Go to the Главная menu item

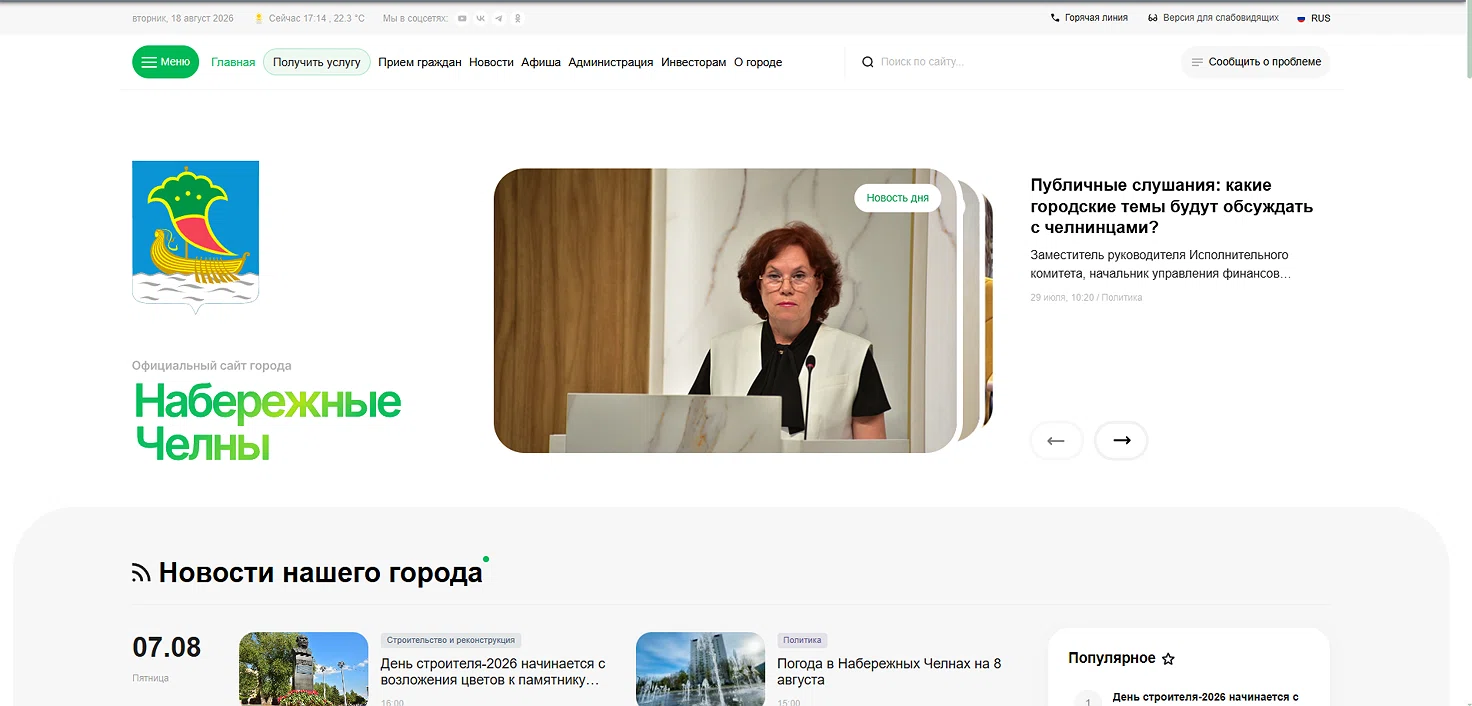pos(233,62)
